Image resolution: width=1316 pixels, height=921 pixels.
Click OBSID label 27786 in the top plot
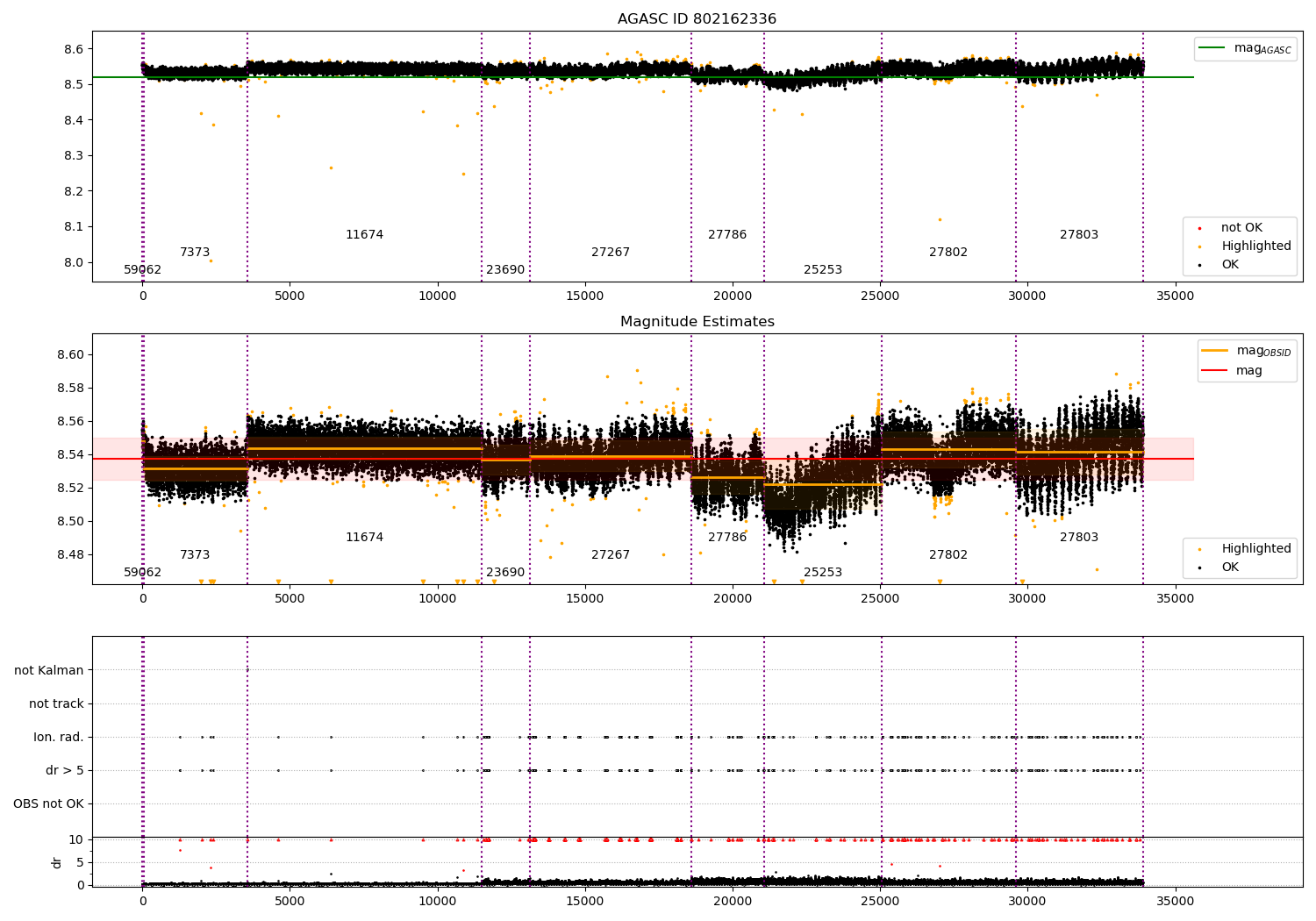click(727, 235)
